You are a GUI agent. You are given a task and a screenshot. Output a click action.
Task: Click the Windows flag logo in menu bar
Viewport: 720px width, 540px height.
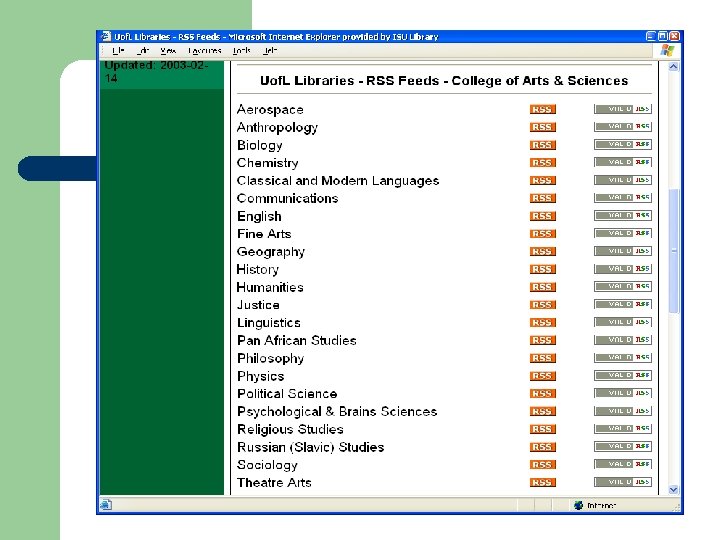tap(667, 51)
